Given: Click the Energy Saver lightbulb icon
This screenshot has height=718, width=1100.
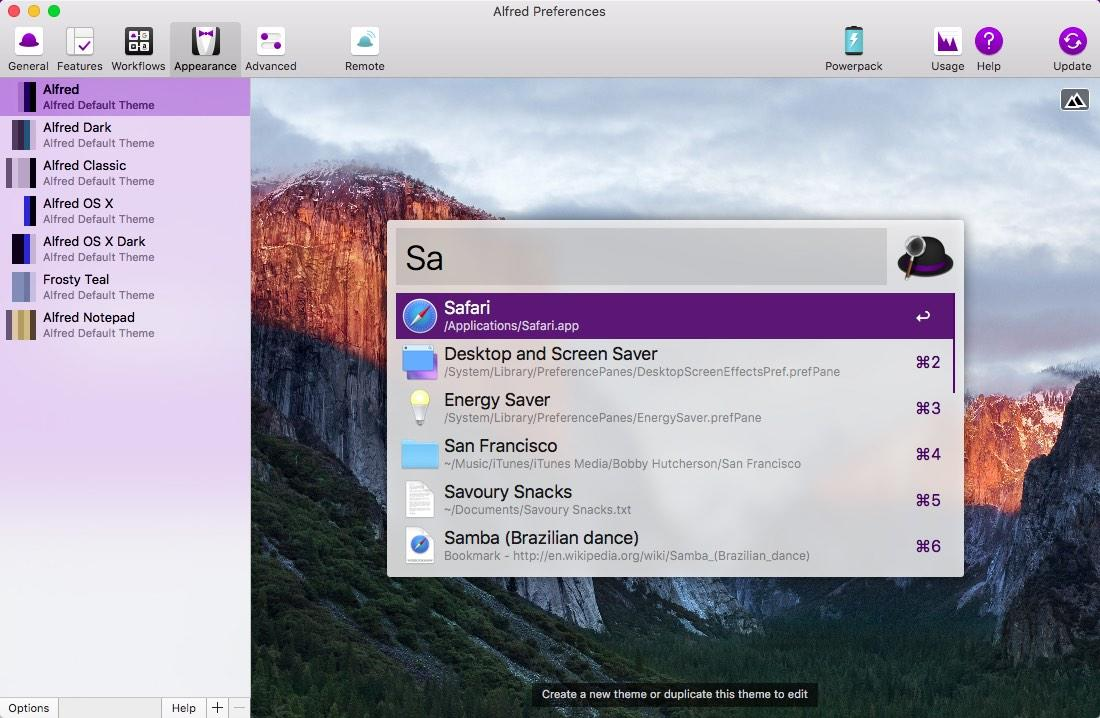Looking at the screenshot, I should pyautogui.click(x=420, y=408).
